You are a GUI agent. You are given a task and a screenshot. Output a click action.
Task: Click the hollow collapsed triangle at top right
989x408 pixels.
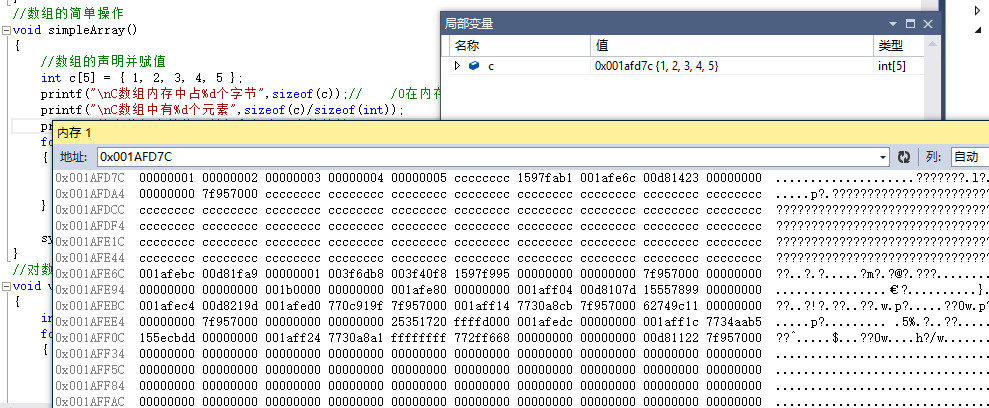point(978,10)
